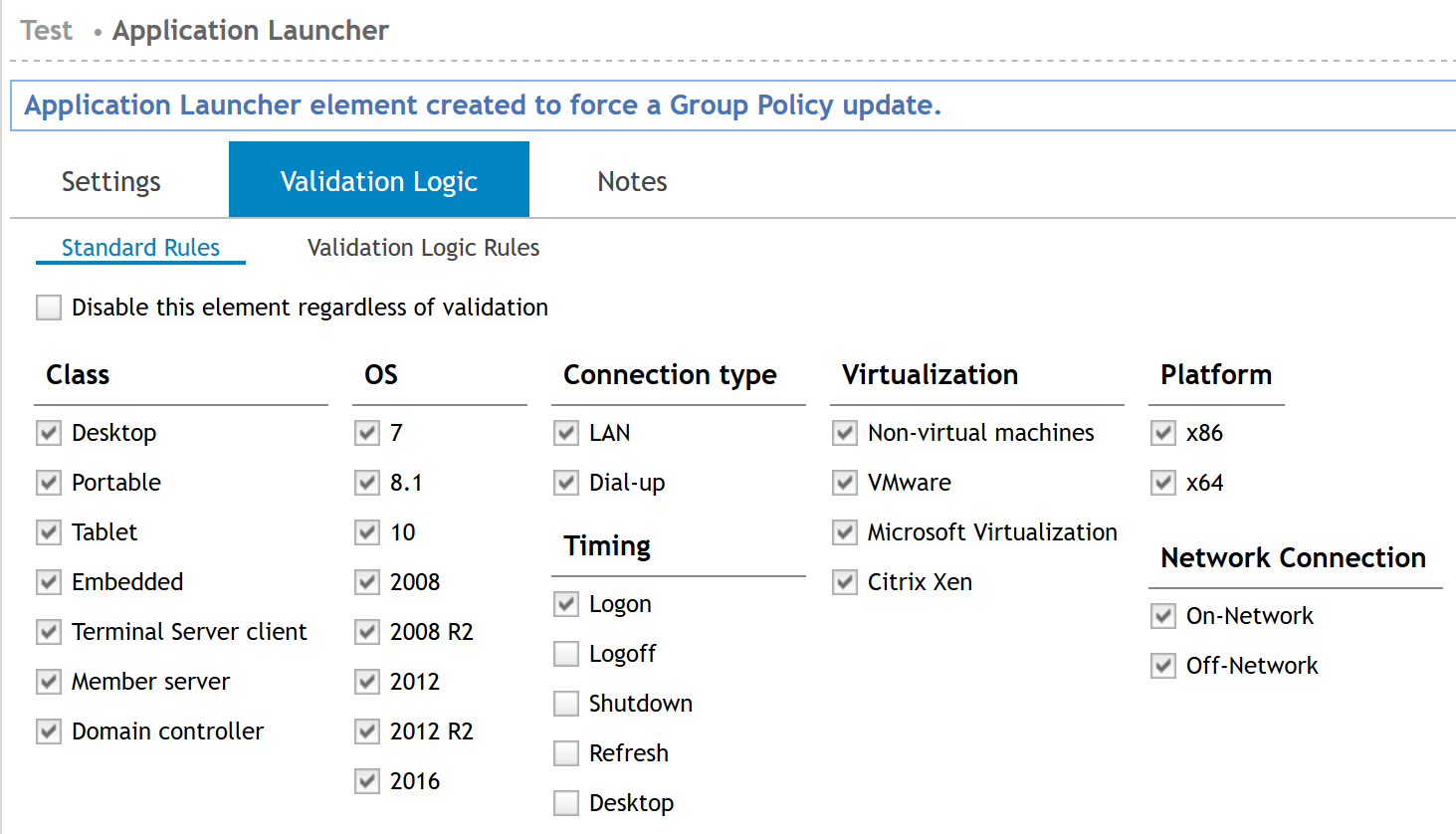Open the Notes tab
Image resolution: width=1456 pixels, height=834 pixels.
coord(631,181)
